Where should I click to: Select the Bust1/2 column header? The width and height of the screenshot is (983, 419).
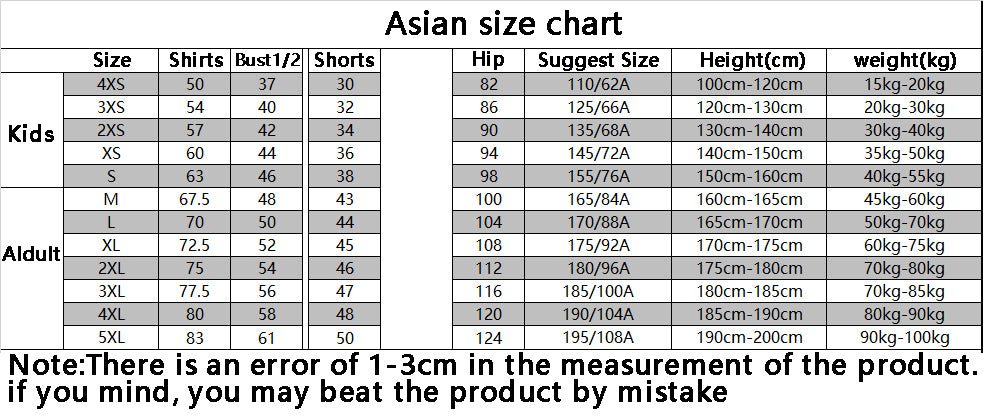[267, 59]
